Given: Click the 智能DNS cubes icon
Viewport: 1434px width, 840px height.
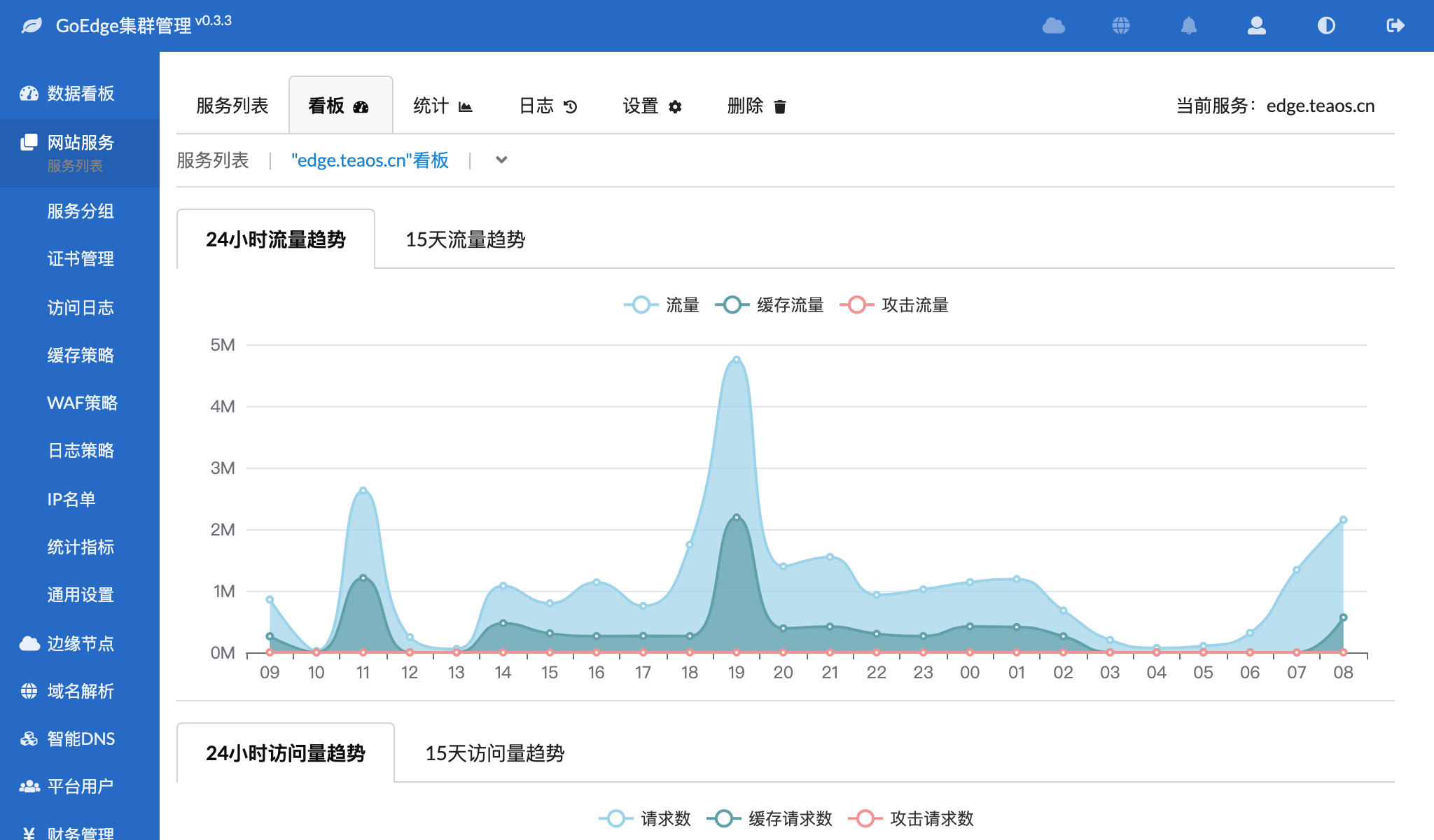Looking at the screenshot, I should point(29,738).
